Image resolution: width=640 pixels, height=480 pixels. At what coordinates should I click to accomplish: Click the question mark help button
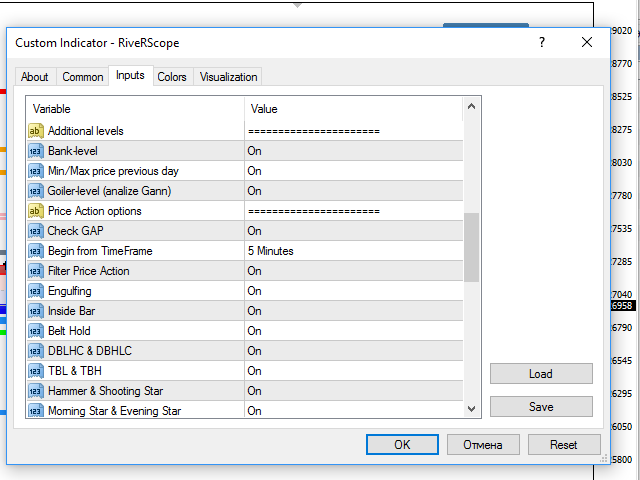(542, 42)
